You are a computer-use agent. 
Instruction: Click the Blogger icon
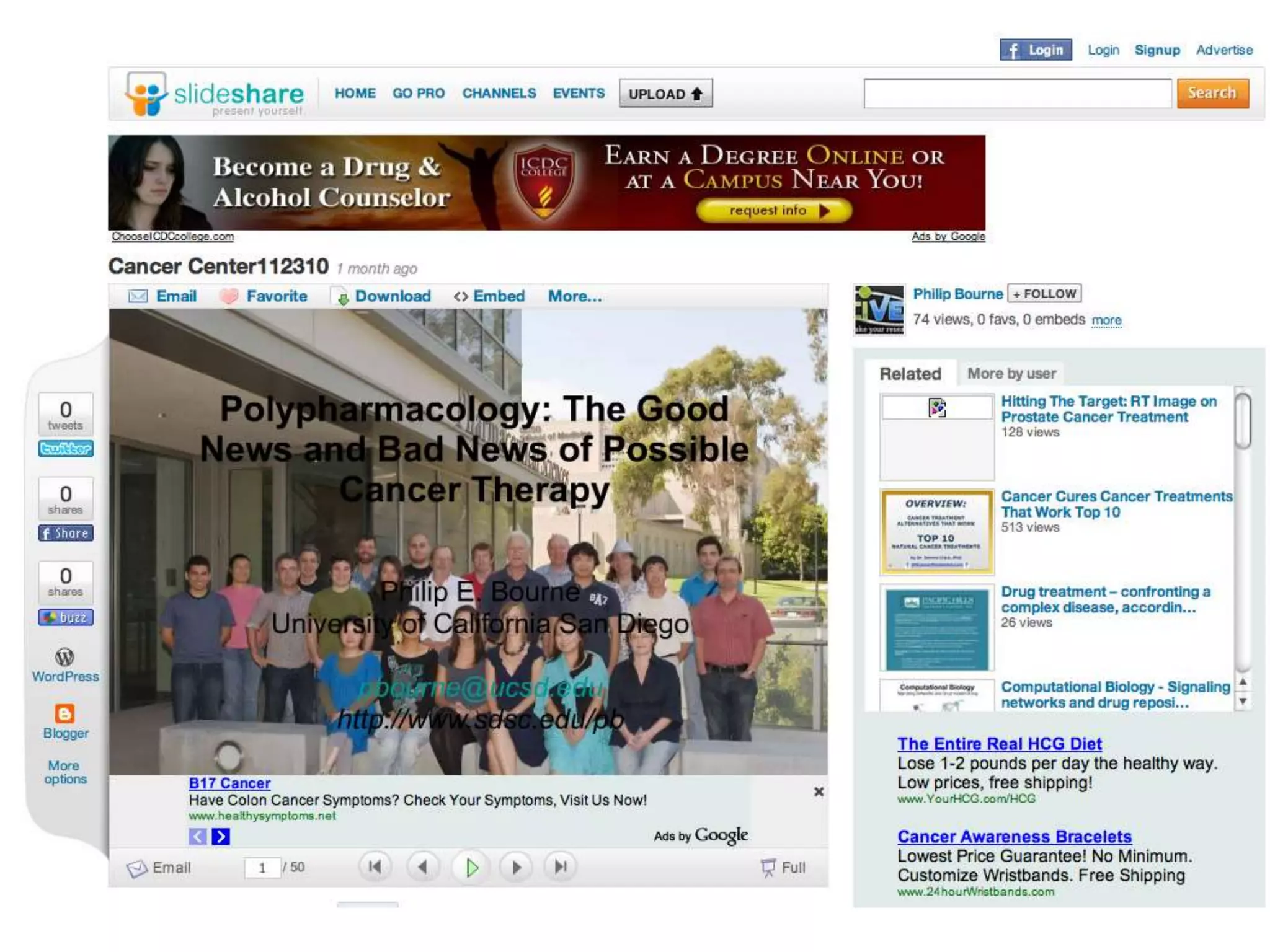[65, 714]
